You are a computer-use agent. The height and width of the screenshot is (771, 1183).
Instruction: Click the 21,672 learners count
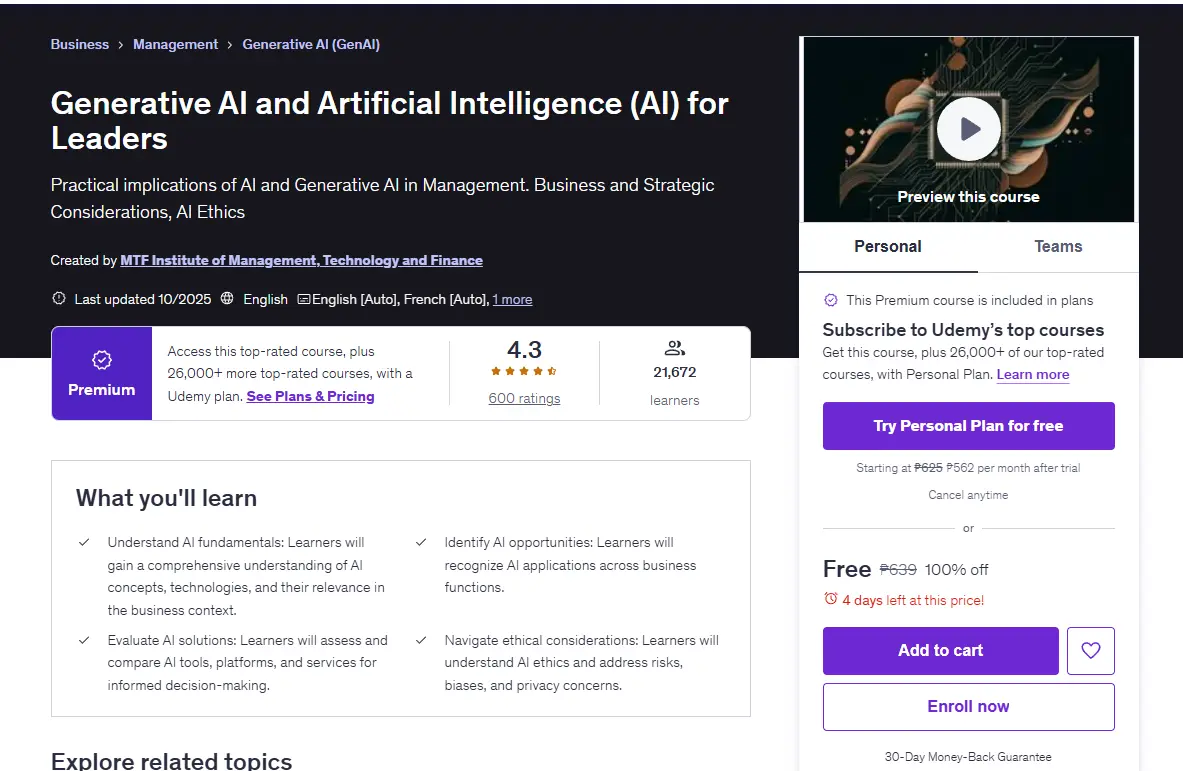click(674, 372)
